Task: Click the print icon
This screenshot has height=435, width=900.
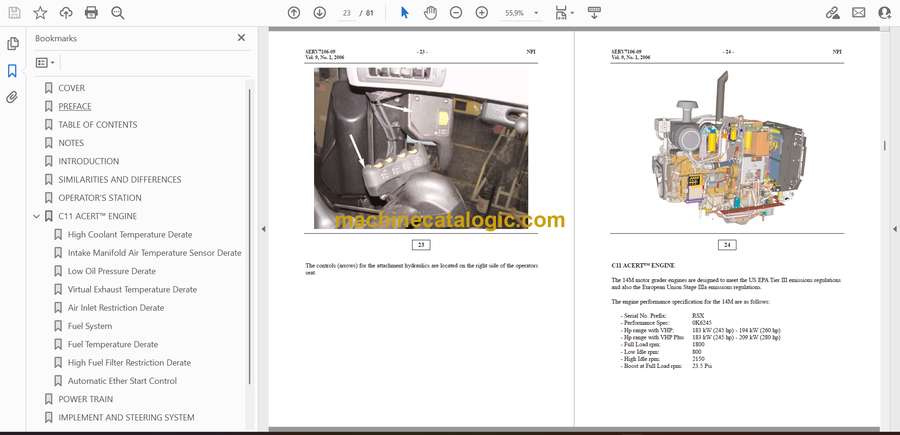Action: tap(92, 13)
